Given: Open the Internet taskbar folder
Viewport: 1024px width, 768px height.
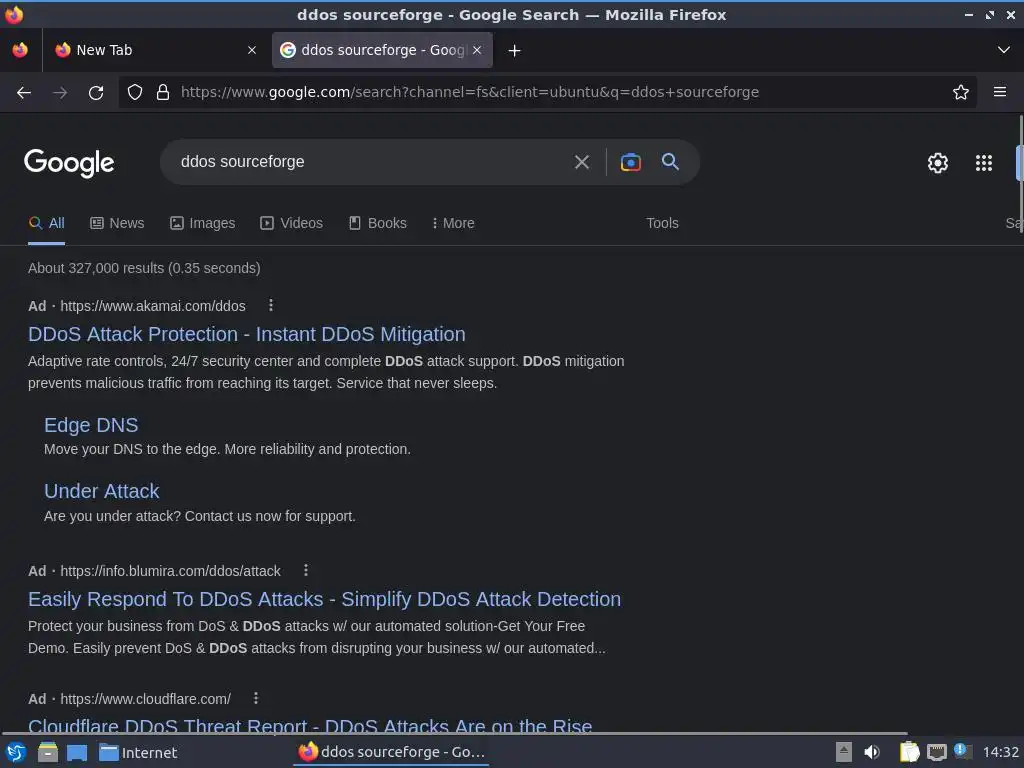Looking at the screenshot, I should (138, 752).
